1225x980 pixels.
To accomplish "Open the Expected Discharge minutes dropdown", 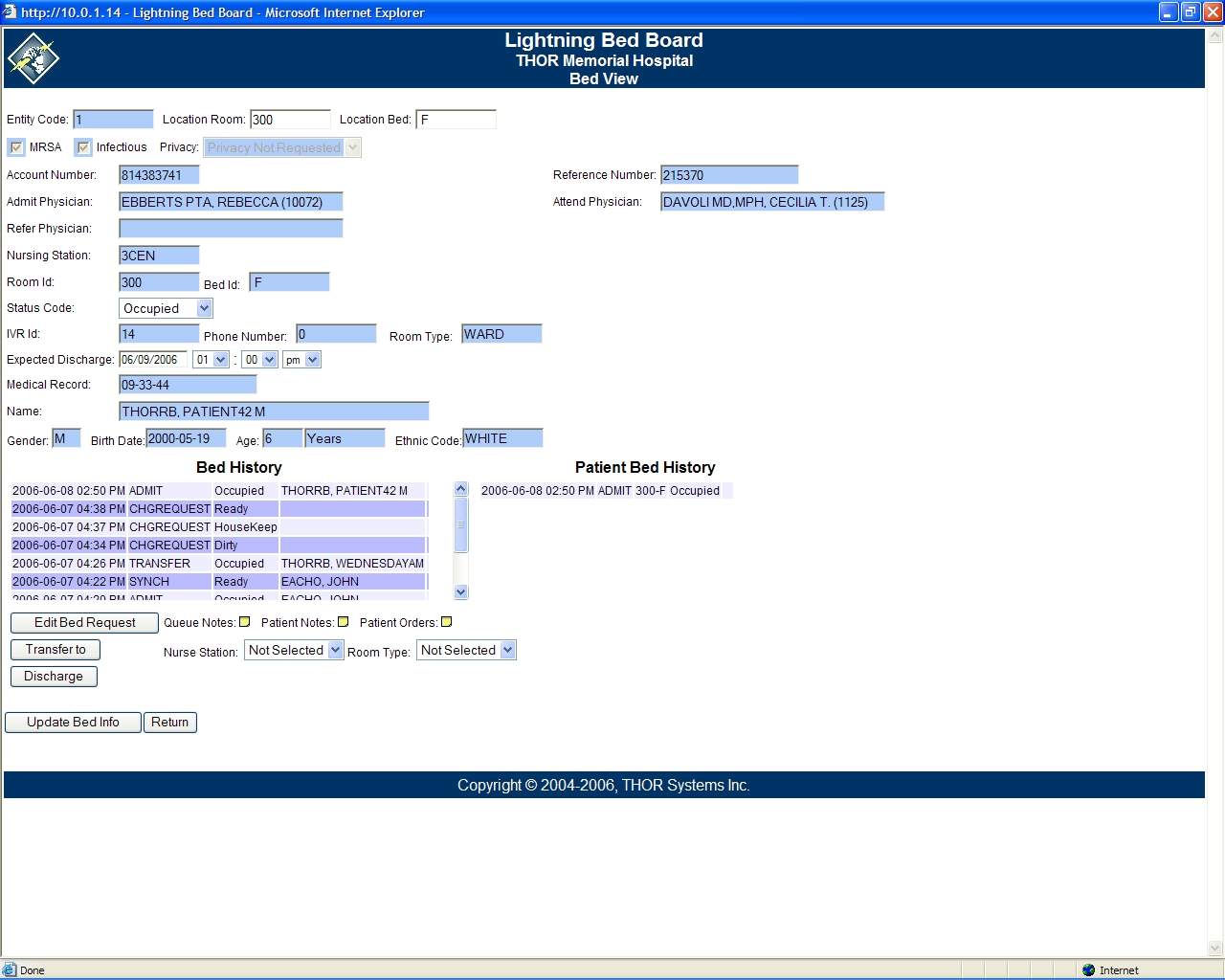I will 259,360.
